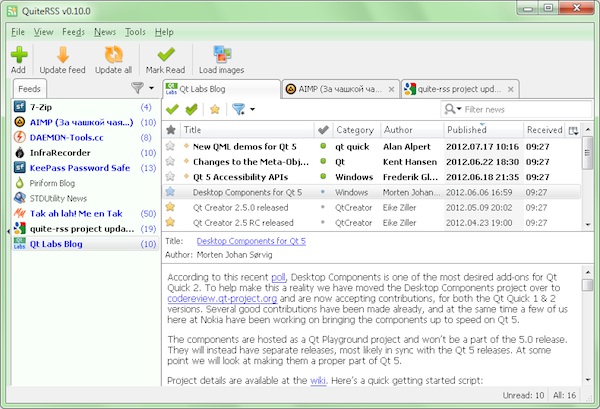600x409 pixels.
Task: Unstar the Qt Creator 2.5 RC released item
Action: (x=170, y=222)
